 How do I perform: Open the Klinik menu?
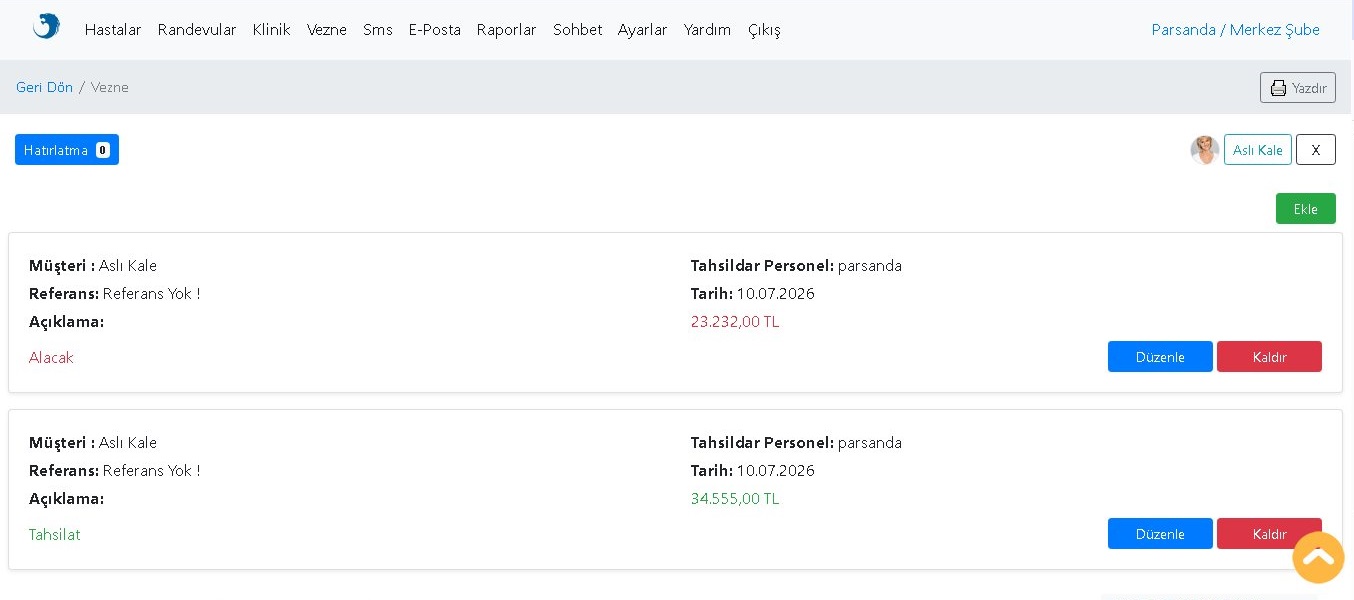point(271,30)
